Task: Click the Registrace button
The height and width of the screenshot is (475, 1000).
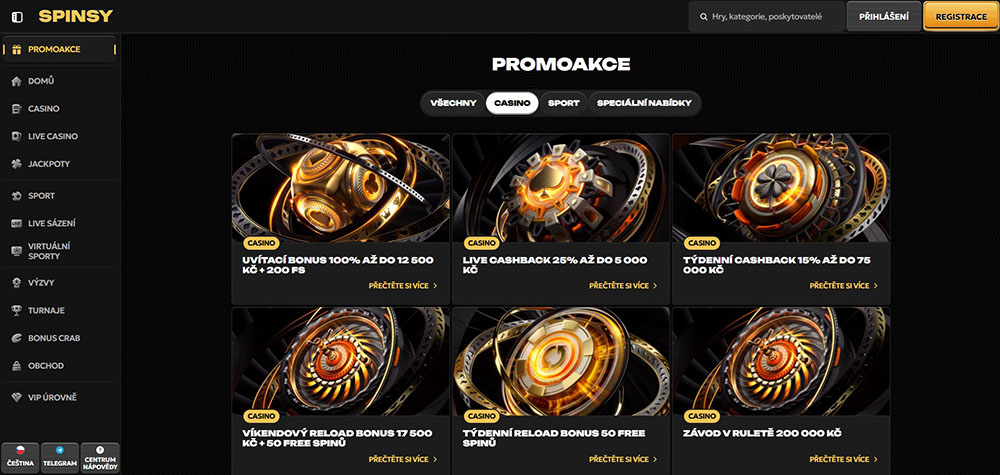Action: coord(961,17)
